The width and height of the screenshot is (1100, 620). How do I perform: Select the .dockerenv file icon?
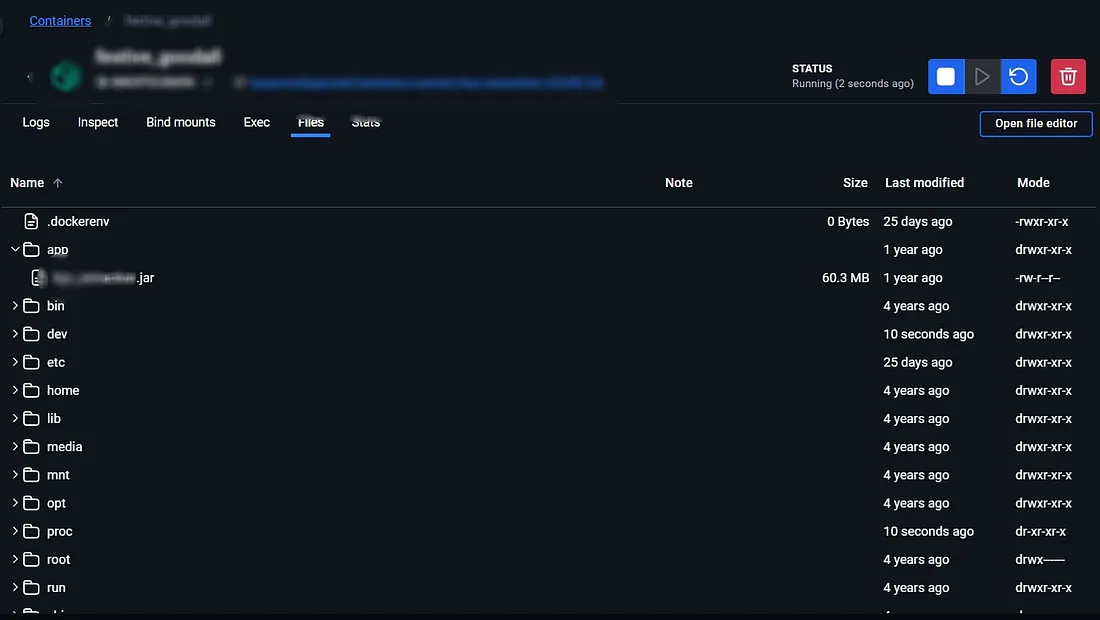pos(31,221)
